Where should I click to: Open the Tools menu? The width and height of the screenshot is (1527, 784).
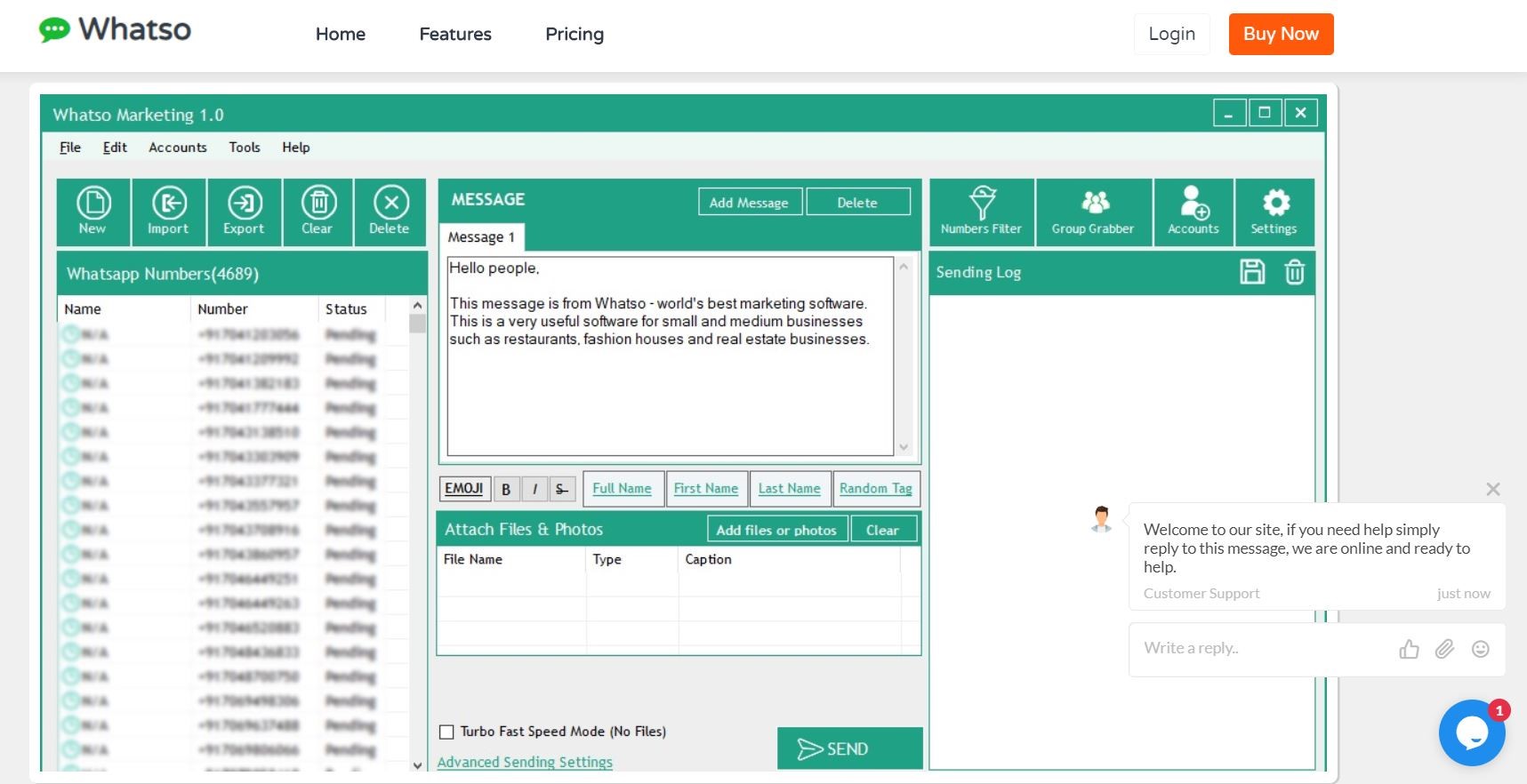pos(245,148)
